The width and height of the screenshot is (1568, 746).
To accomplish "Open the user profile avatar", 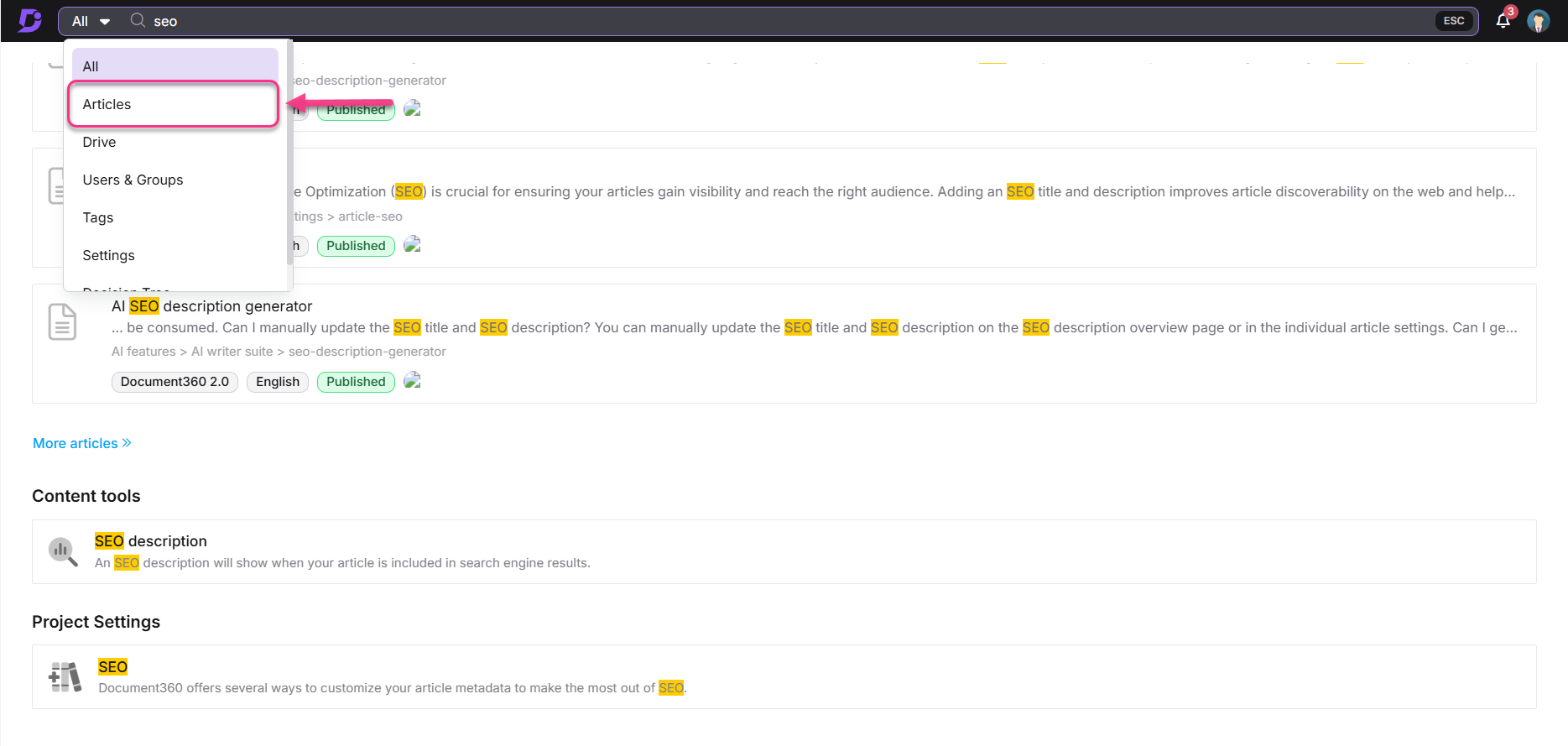I will pyautogui.click(x=1538, y=21).
